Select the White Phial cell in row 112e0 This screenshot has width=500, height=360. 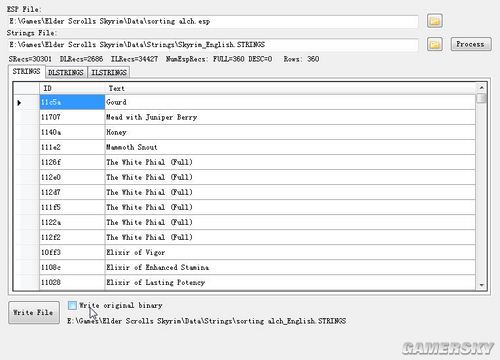coord(290,177)
